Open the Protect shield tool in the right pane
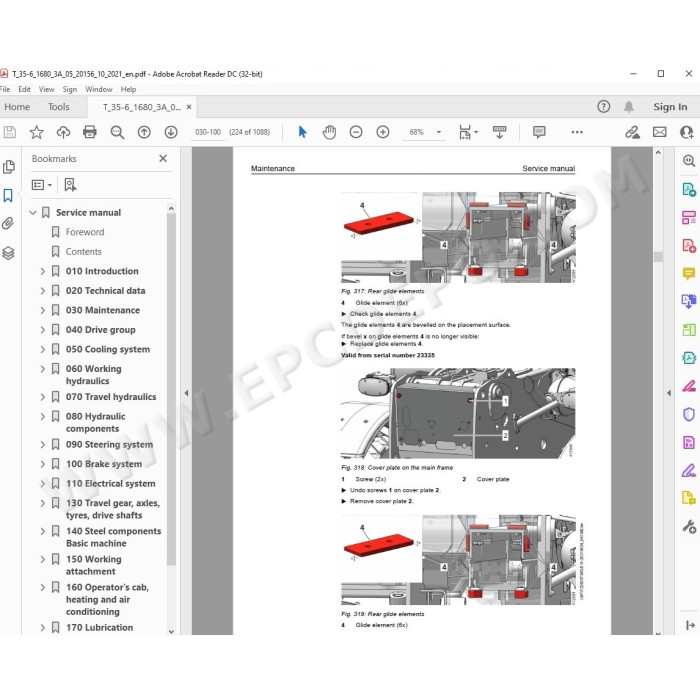The height and width of the screenshot is (700, 700). click(689, 414)
